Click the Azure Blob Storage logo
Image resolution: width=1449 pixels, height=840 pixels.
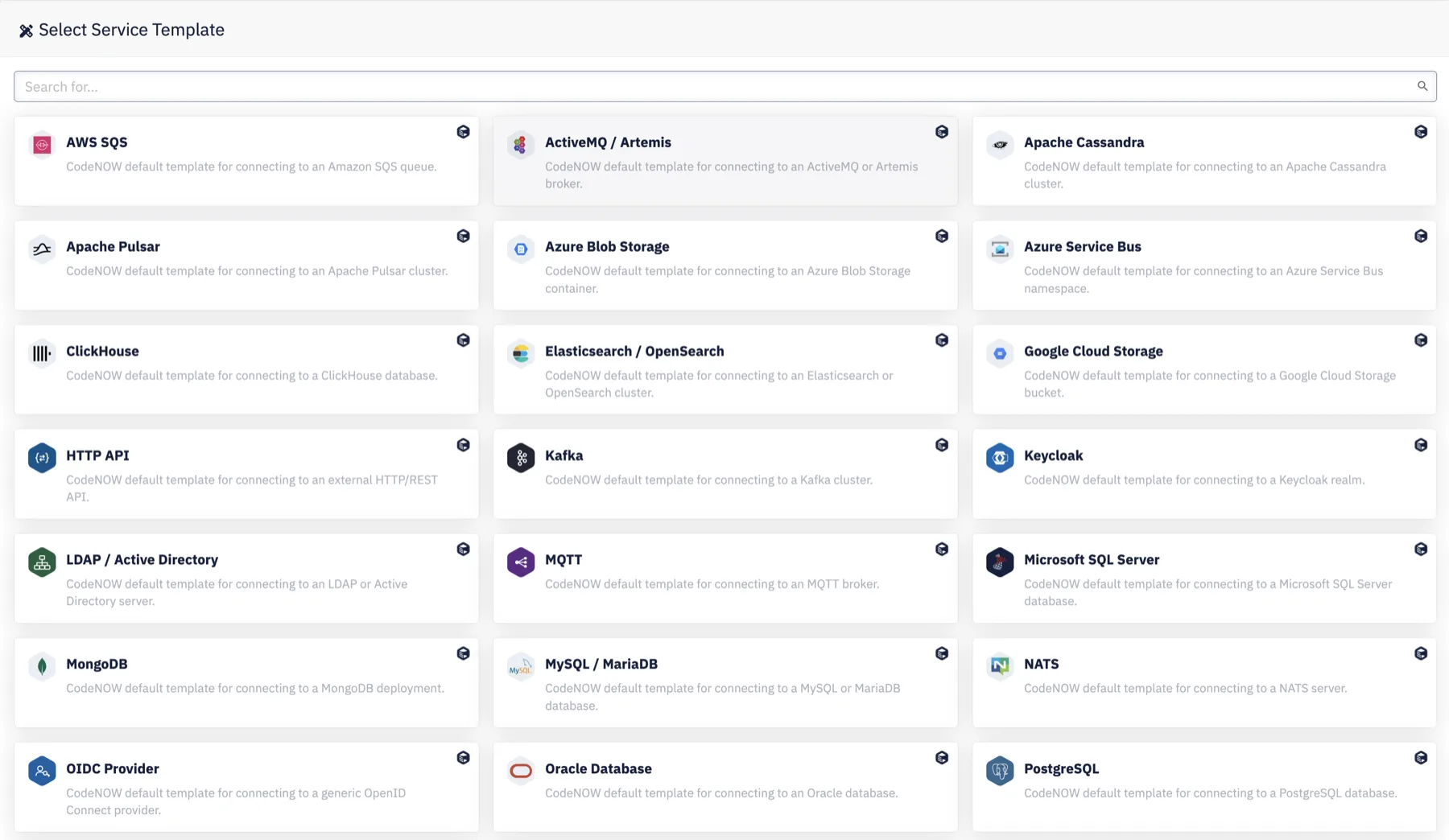click(521, 249)
